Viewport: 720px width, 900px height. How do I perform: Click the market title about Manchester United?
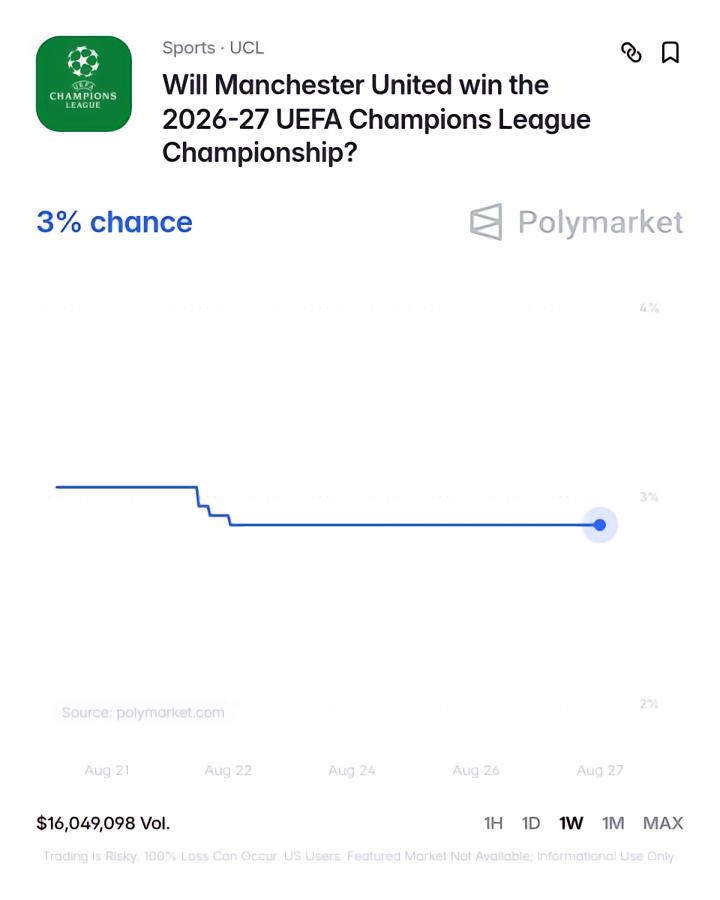click(376, 119)
